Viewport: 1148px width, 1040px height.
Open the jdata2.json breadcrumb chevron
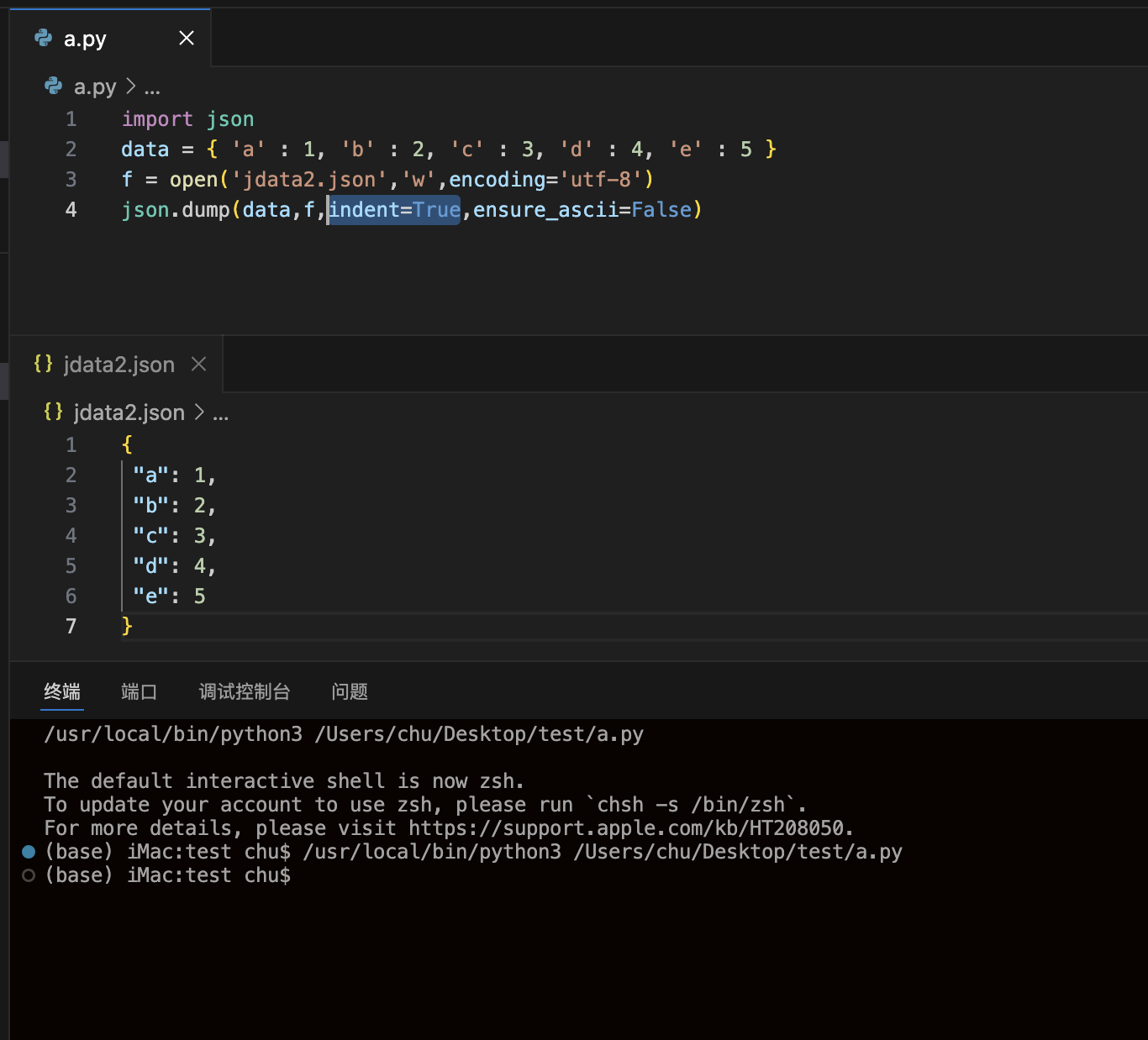click(199, 412)
